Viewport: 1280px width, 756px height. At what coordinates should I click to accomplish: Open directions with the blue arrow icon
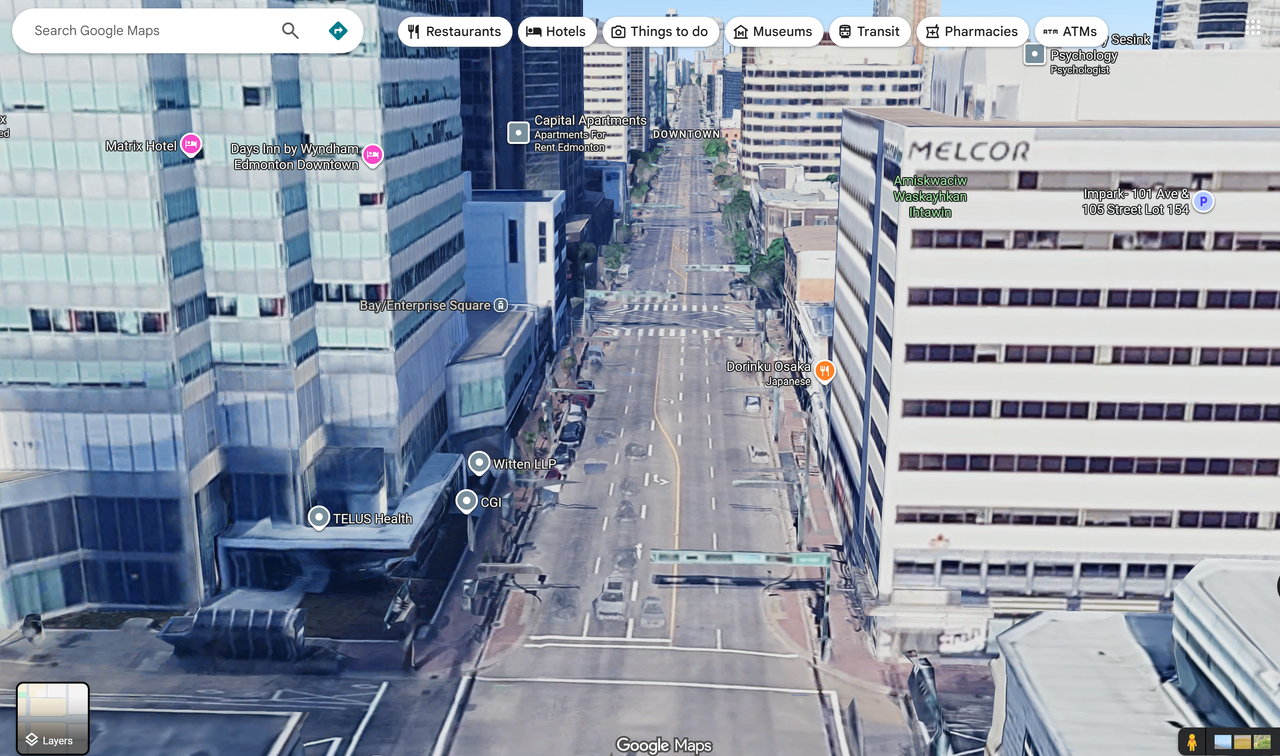click(338, 31)
